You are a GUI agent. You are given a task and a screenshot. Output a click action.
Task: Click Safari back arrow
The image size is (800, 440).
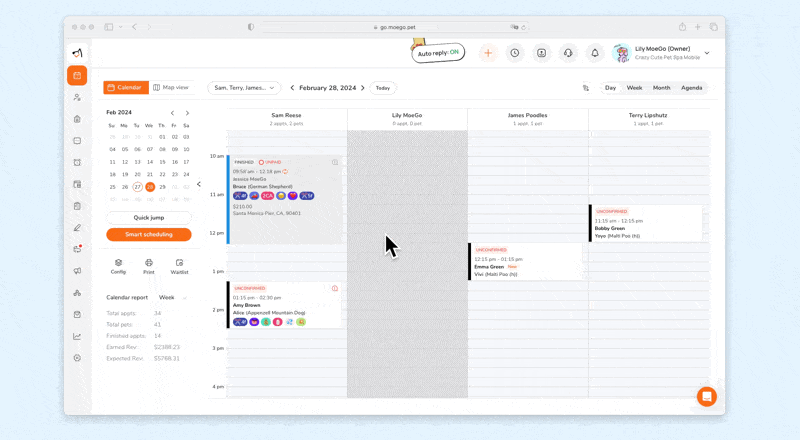[x=135, y=27]
